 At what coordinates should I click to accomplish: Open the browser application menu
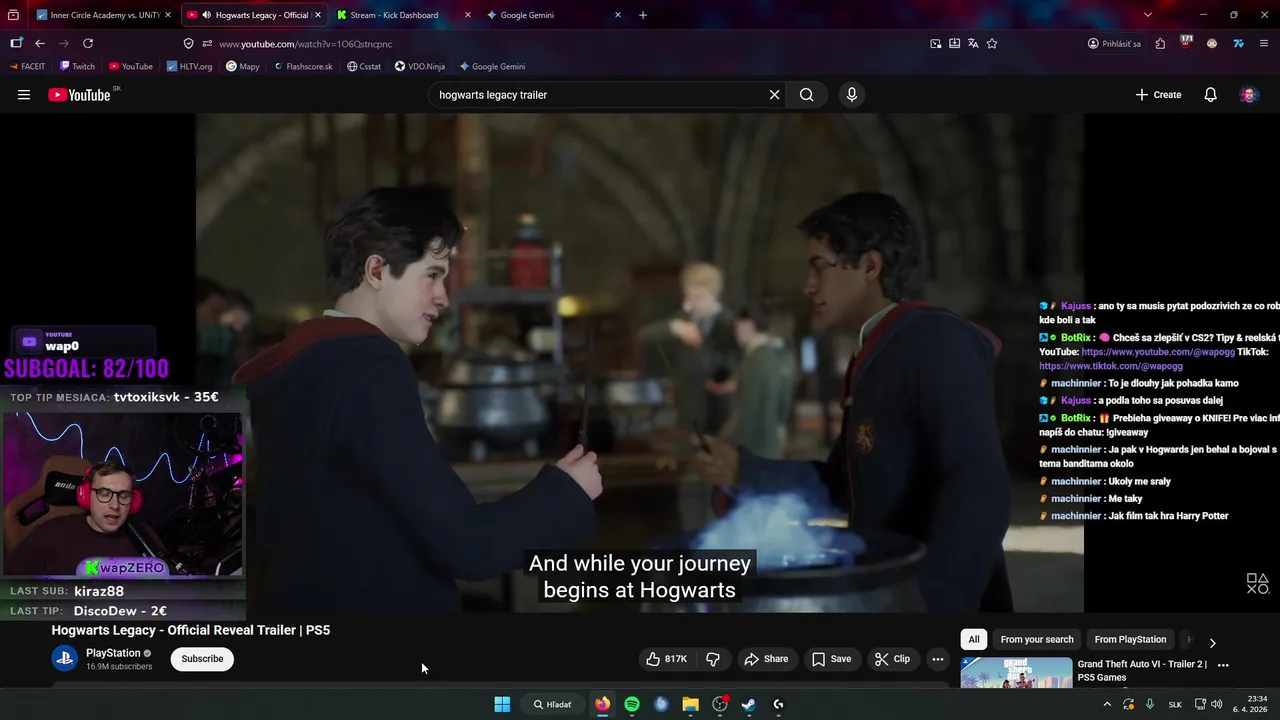coord(1264,44)
